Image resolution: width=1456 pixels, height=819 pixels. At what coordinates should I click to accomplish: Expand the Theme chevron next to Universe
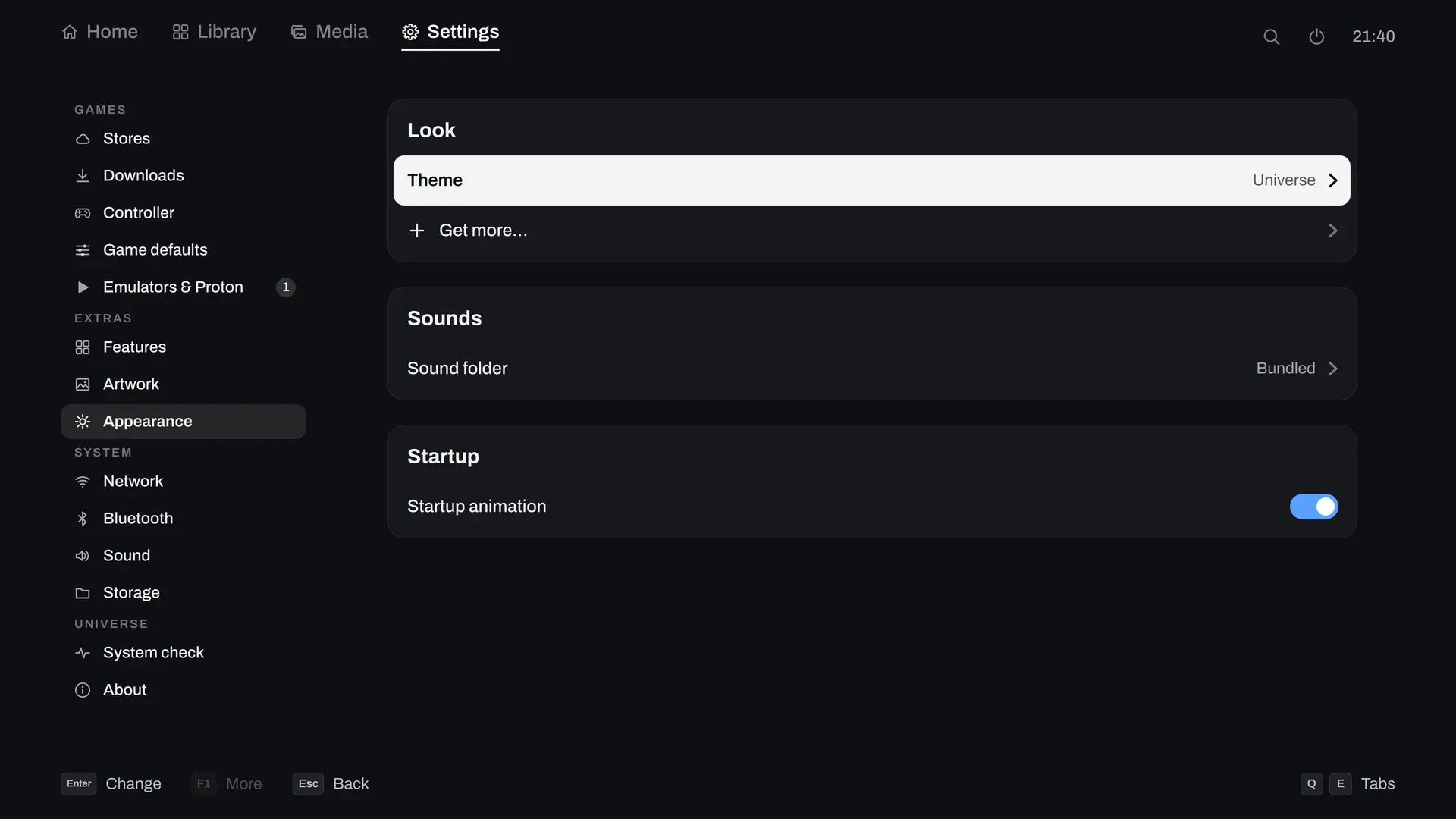(x=1332, y=180)
